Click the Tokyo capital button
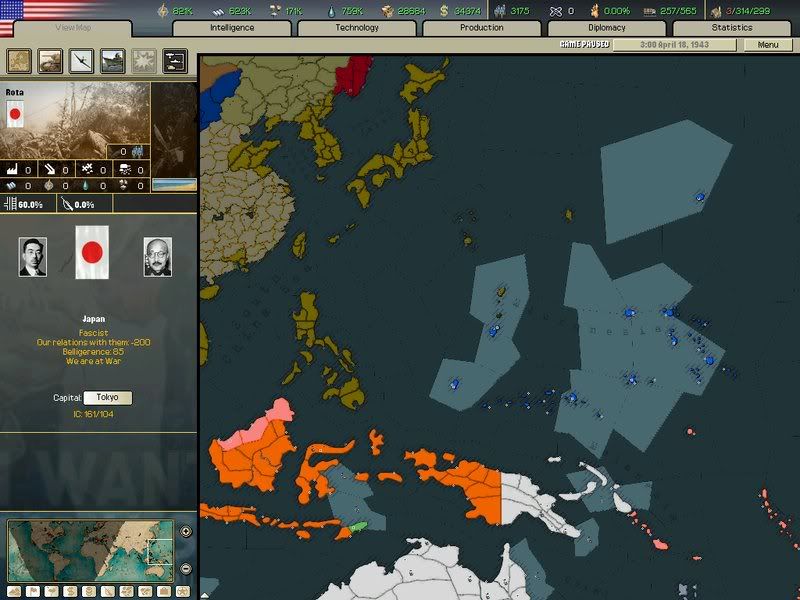Viewport: 800px width, 600px height. (107, 398)
